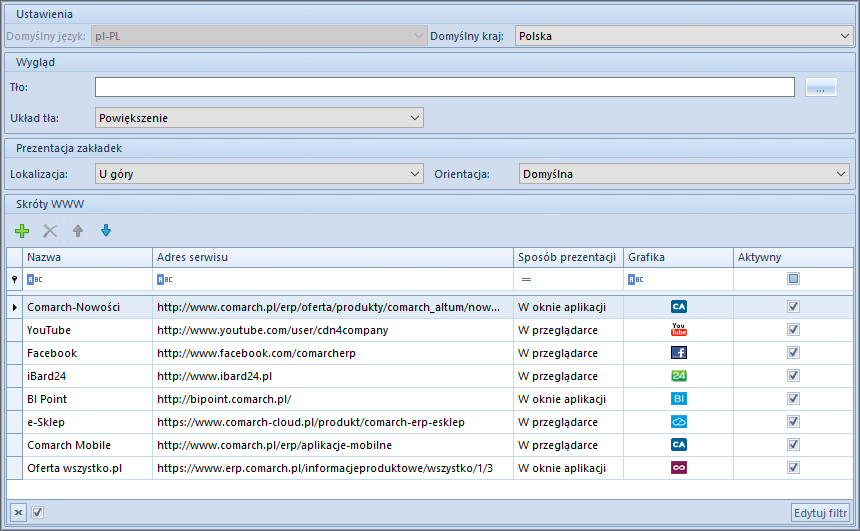The width and height of the screenshot is (860, 531).
Task: Toggle the Aktywny filter row checkbox
Action: pyautogui.click(x=793, y=279)
